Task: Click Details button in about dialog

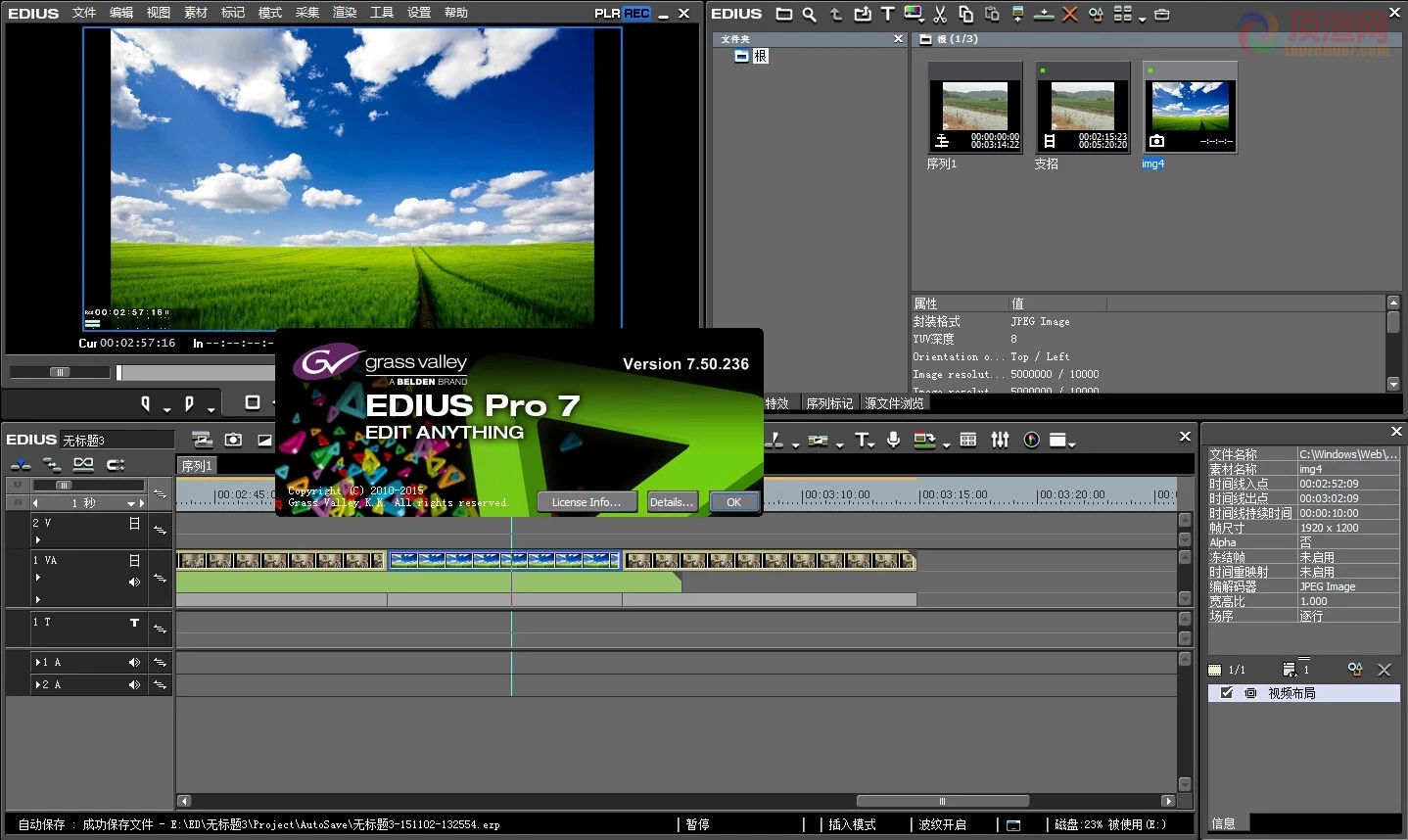Action: point(672,502)
